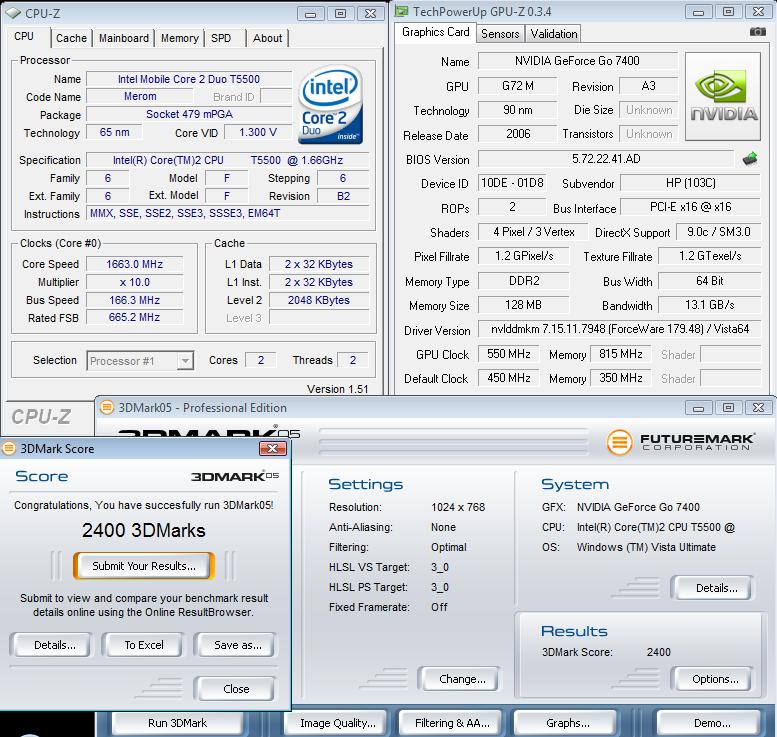Click the Futuremark Corporation logo

point(679,442)
